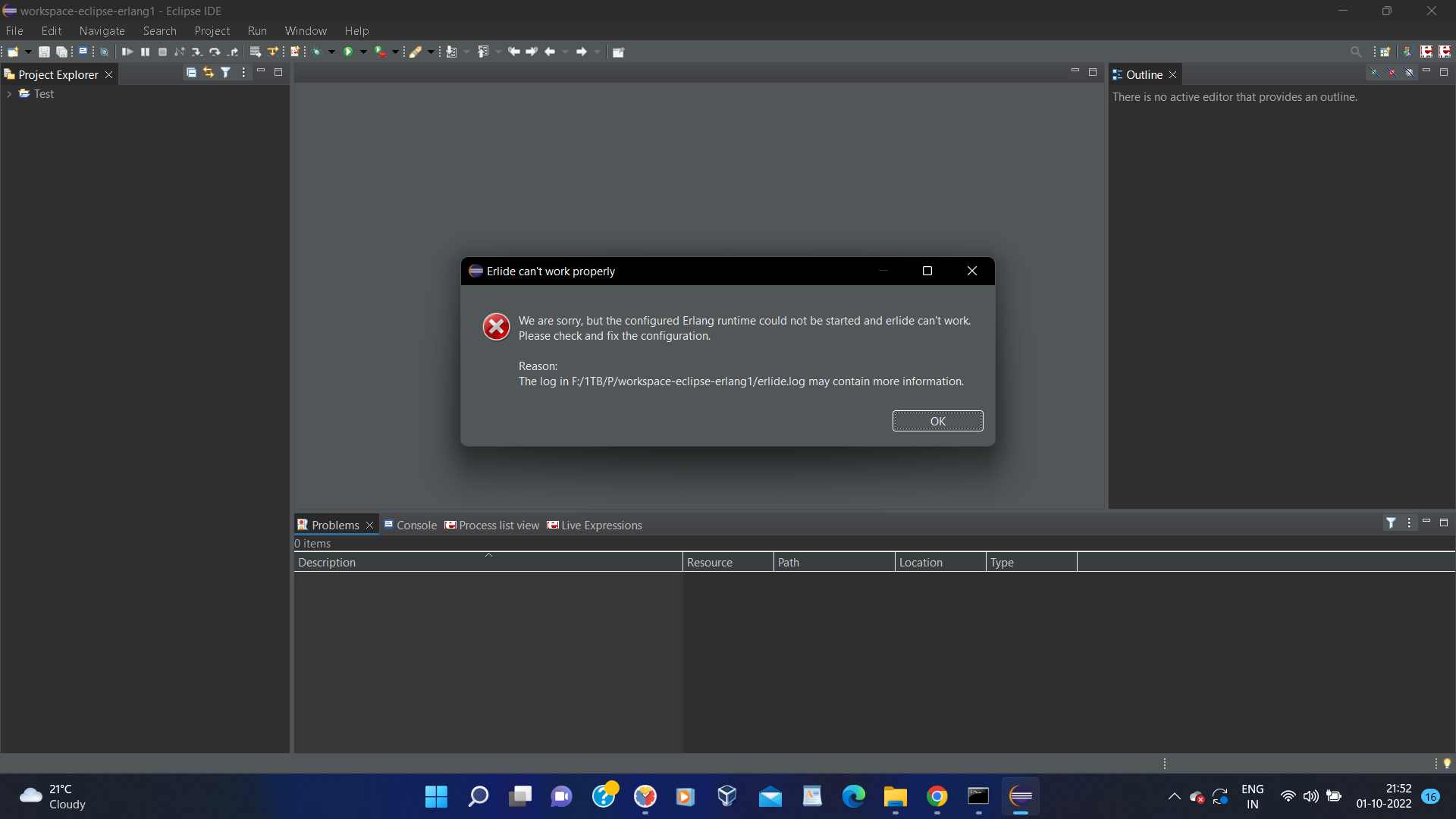Switch to the Console tab

click(410, 525)
